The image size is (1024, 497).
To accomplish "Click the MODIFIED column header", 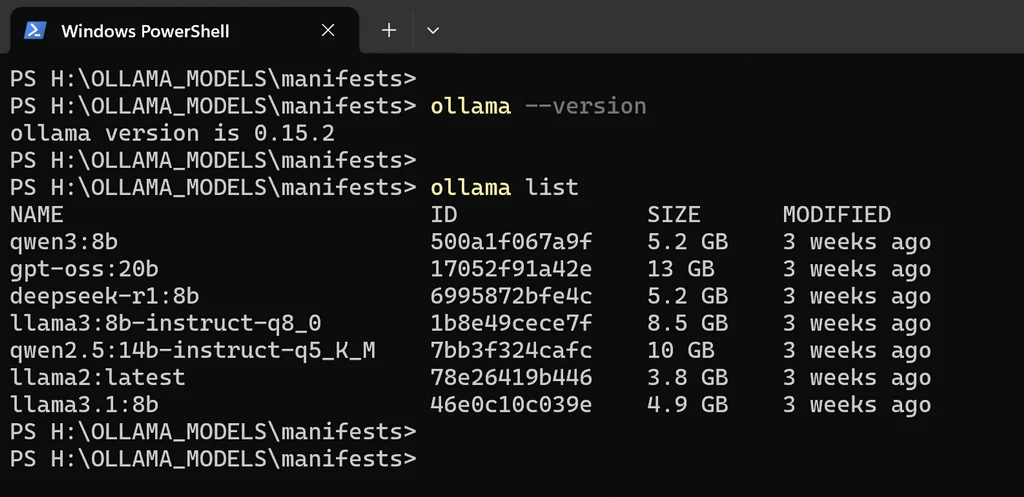I will 836,214.
